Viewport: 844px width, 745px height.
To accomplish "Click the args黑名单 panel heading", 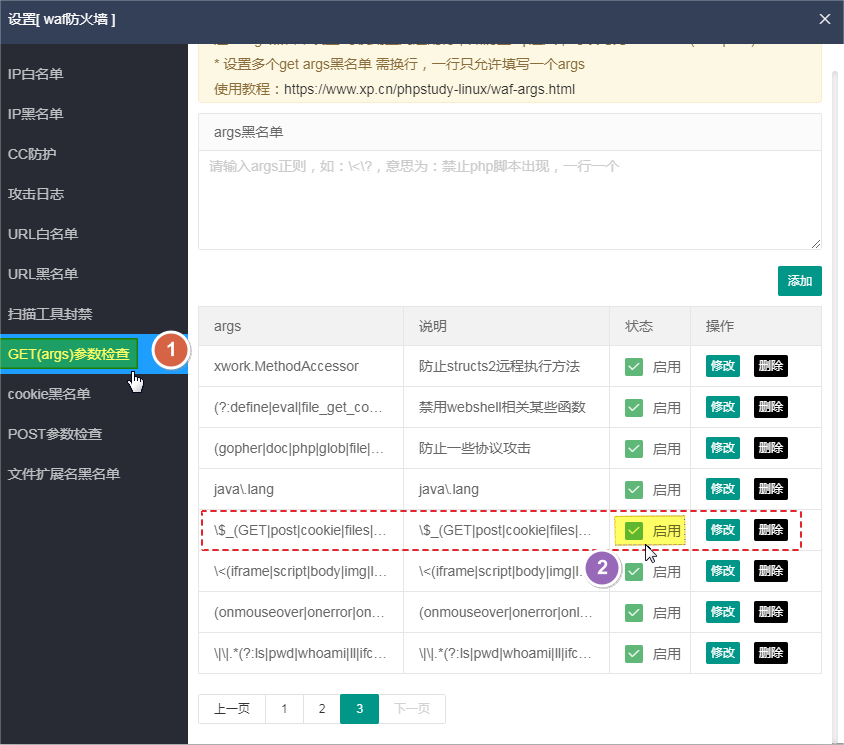I will coord(510,132).
